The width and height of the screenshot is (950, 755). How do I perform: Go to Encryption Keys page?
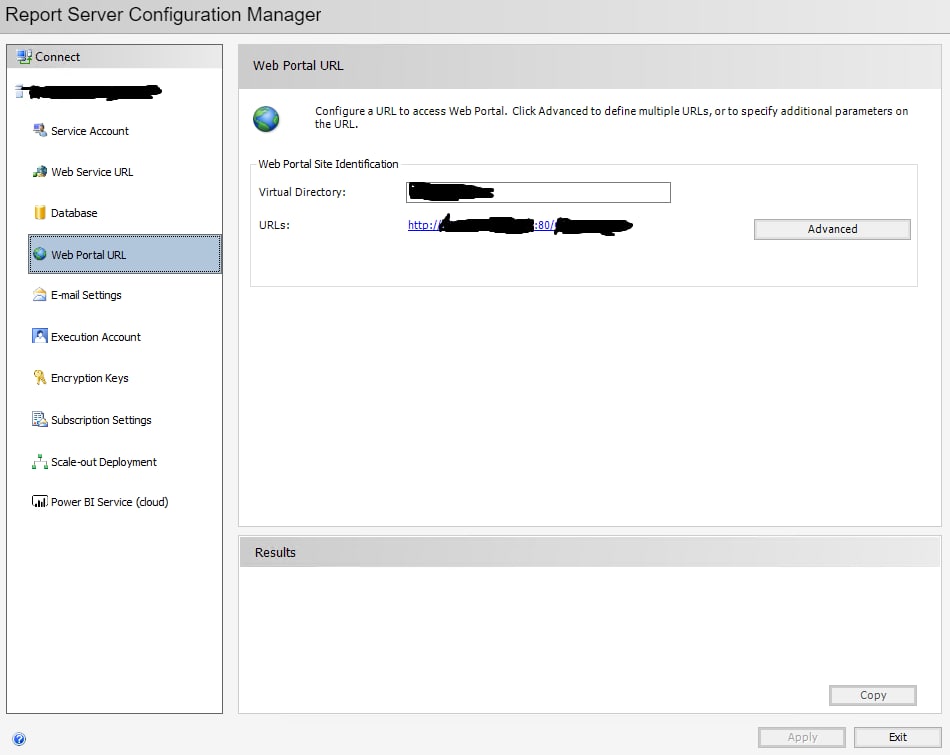pyautogui.click(x=90, y=378)
